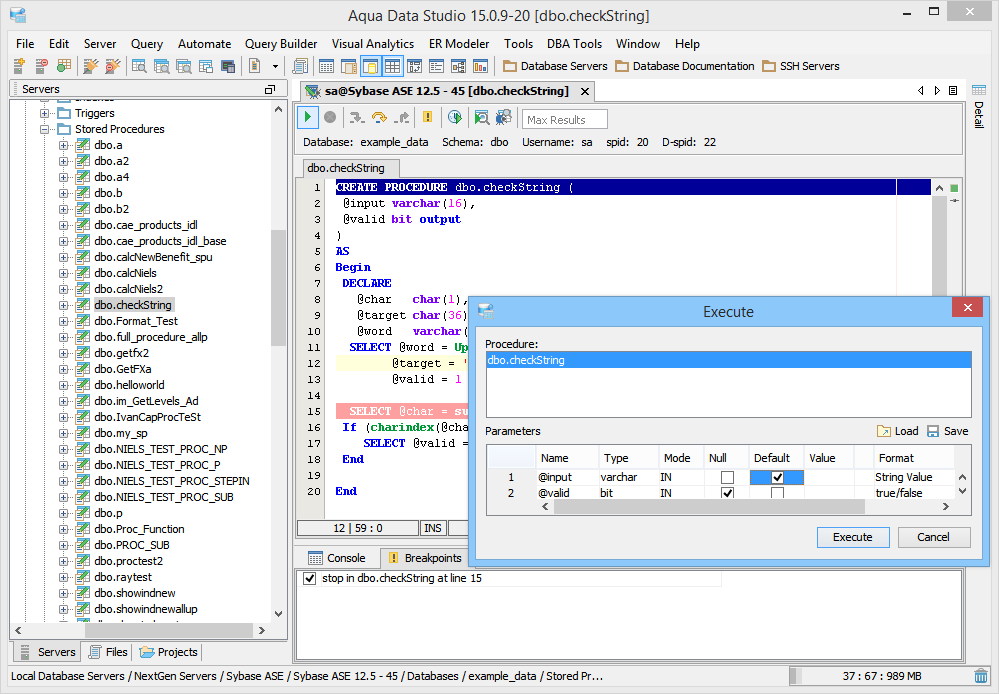Screen dimensions: 999x694
Task: Collapse the Stored Procedures tree node
Action: point(45,129)
